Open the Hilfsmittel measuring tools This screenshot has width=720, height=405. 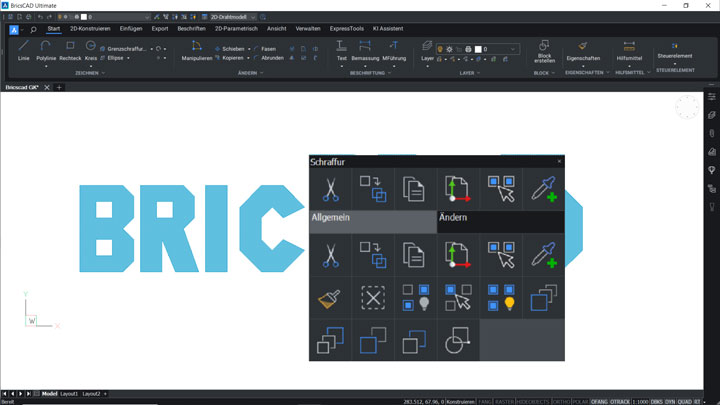629,51
